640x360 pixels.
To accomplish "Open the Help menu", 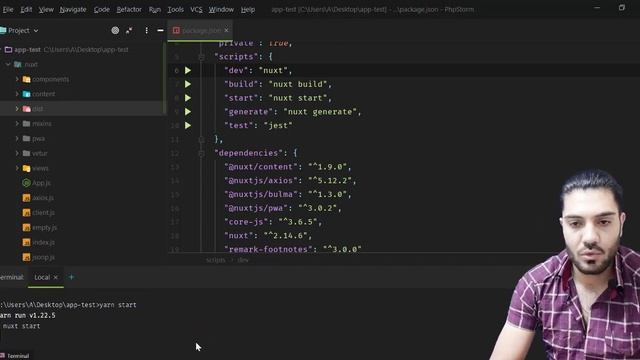I will click(248, 9).
